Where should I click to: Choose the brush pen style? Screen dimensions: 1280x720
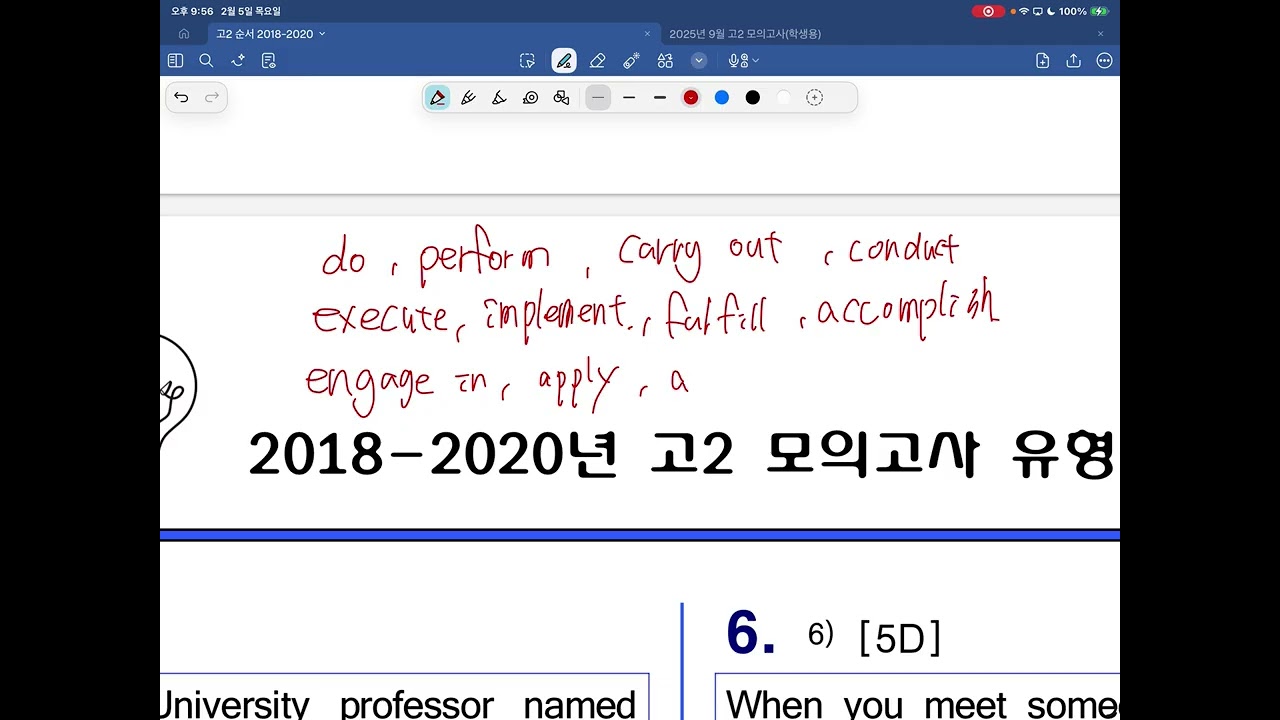click(499, 97)
